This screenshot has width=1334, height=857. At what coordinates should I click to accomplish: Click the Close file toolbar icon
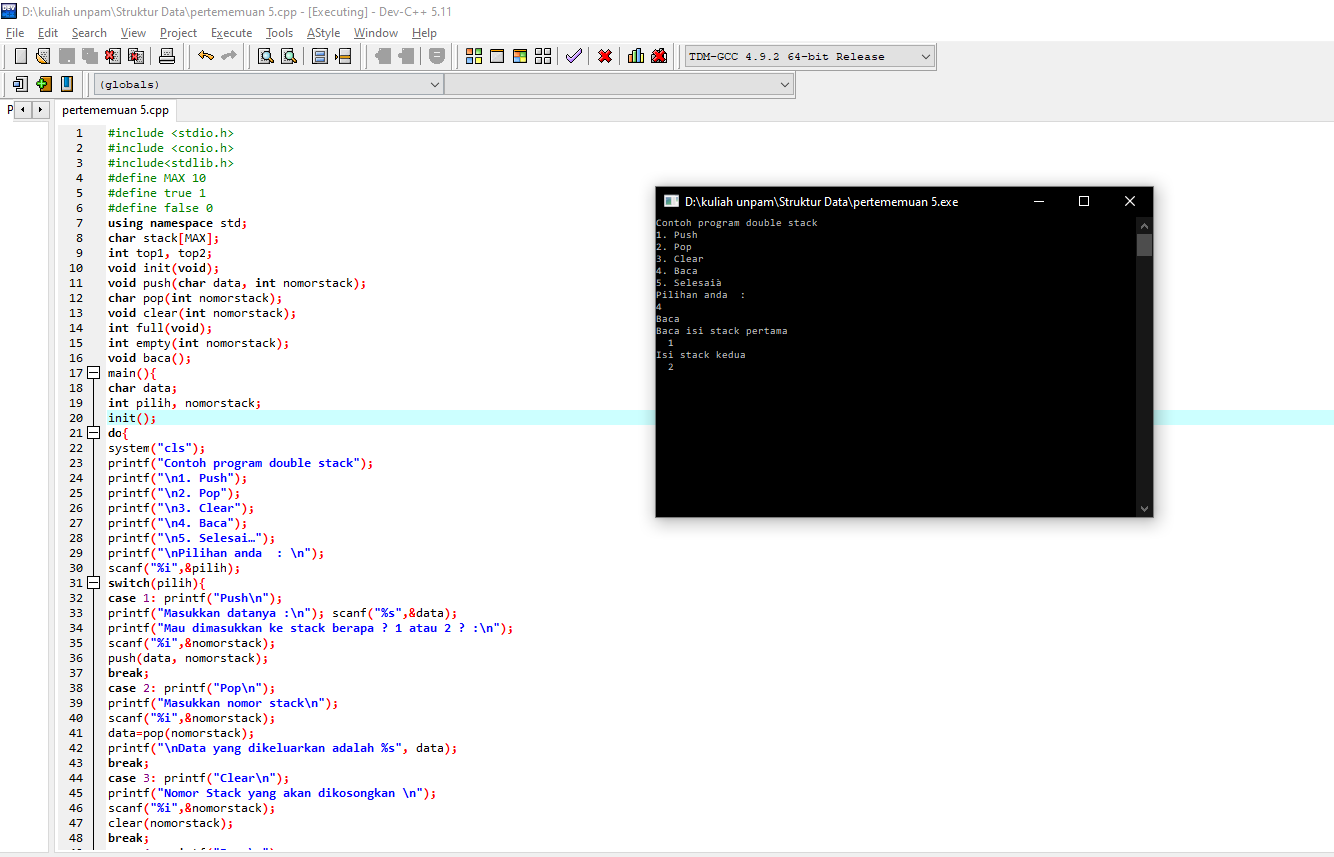(112, 56)
